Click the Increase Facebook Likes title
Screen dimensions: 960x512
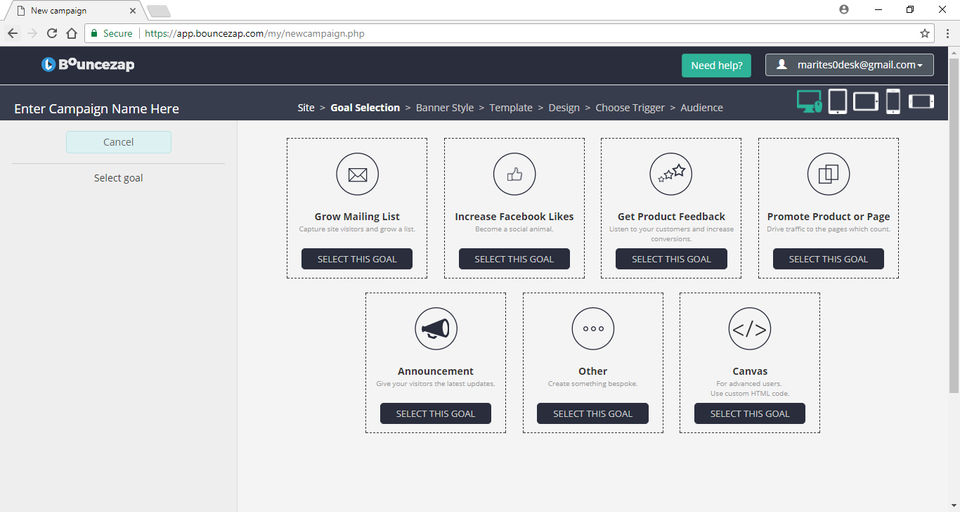tap(514, 216)
